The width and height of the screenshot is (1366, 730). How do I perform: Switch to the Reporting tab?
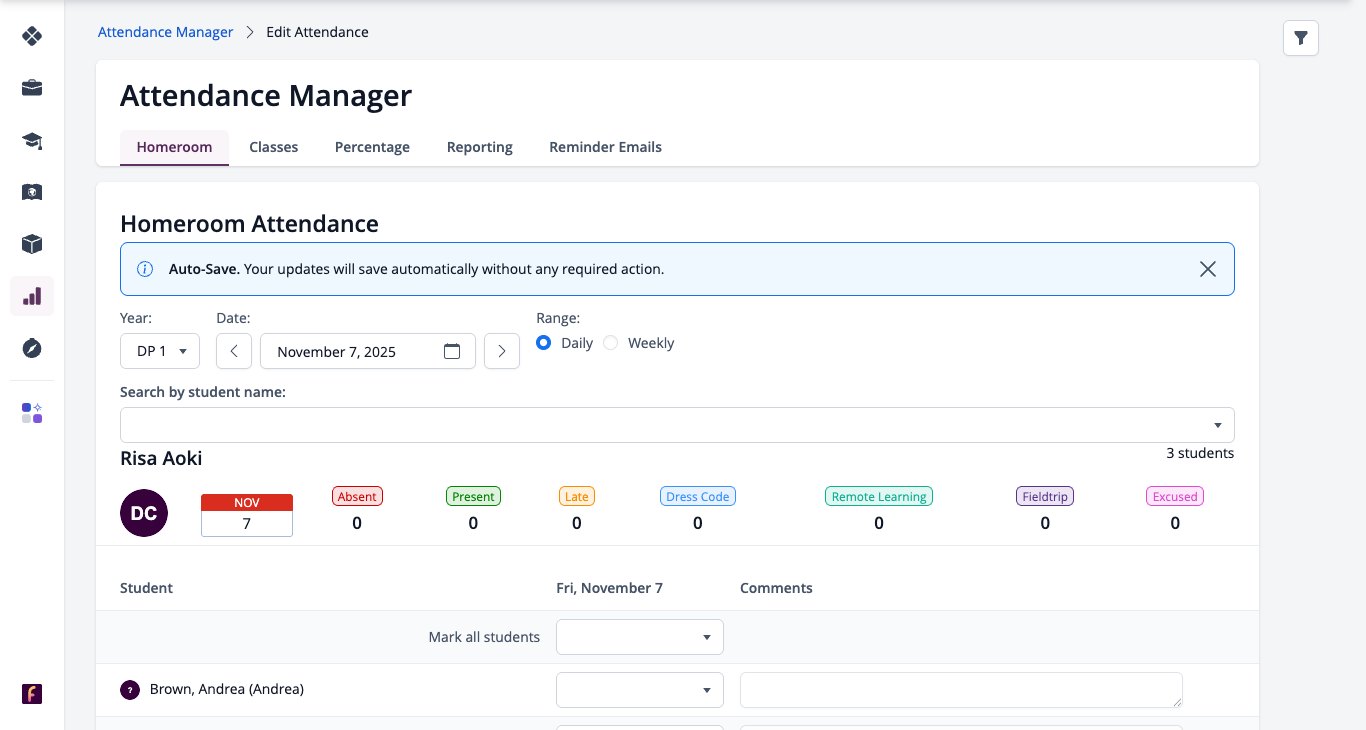click(480, 147)
